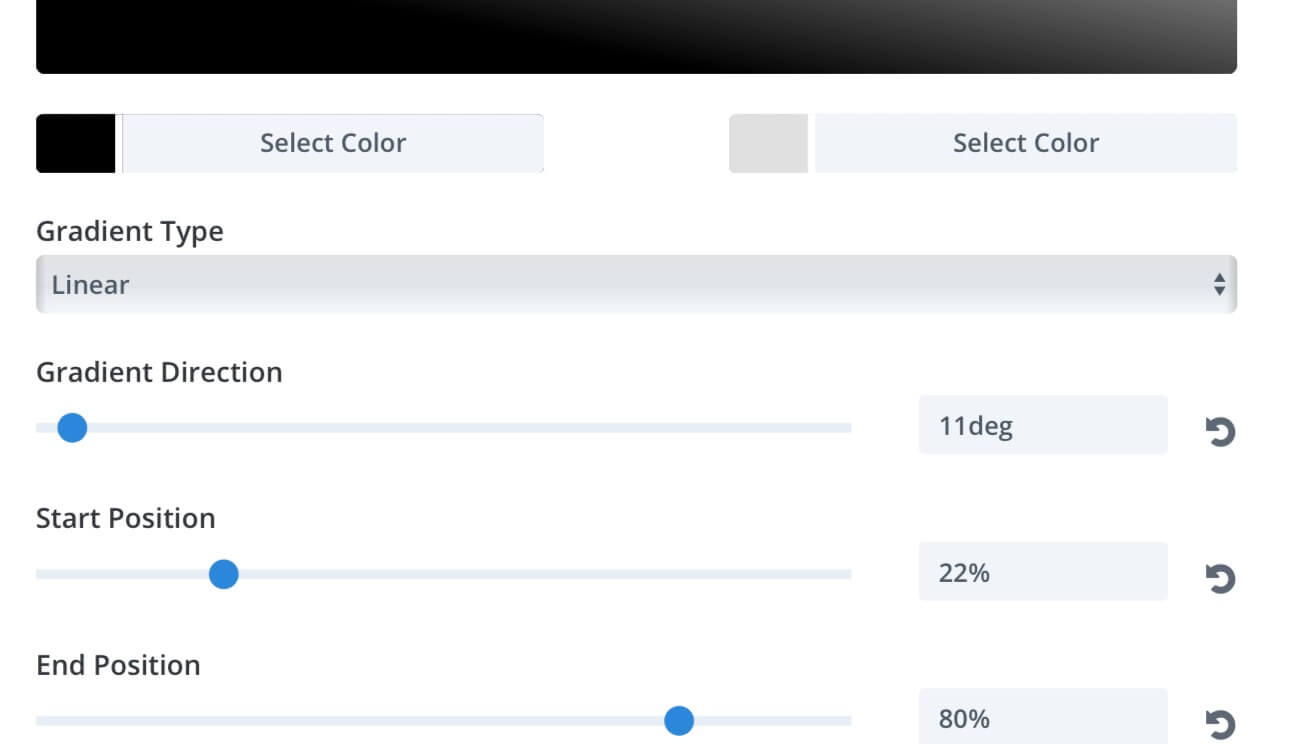The image size is (1290, 744).
Task: Click the End Position label
Action: pos(118,665)
